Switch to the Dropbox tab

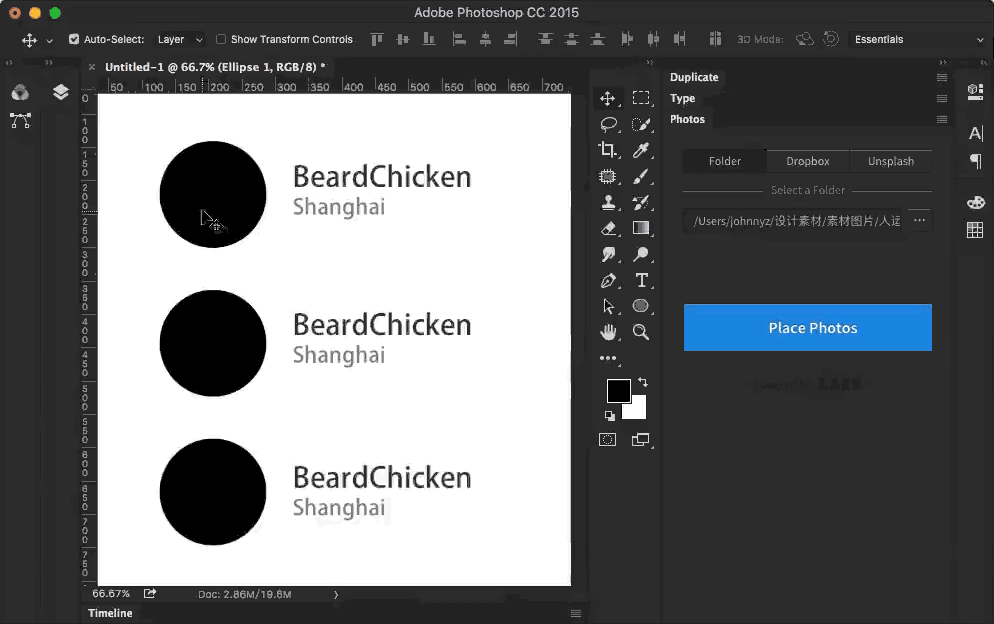[x=807, y=161]
